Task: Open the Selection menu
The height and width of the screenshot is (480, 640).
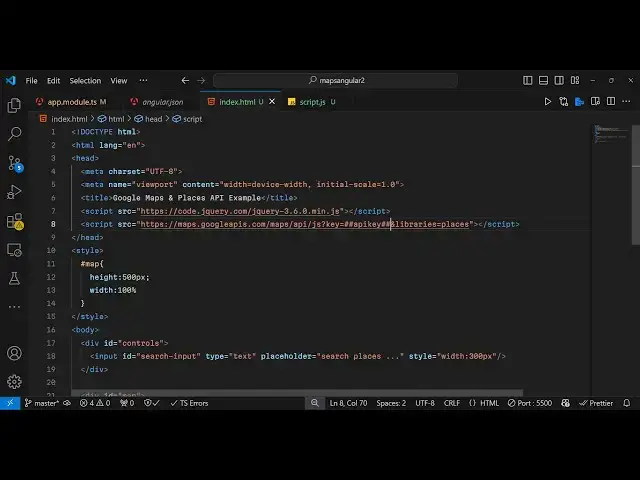Action: click(85, 81)
